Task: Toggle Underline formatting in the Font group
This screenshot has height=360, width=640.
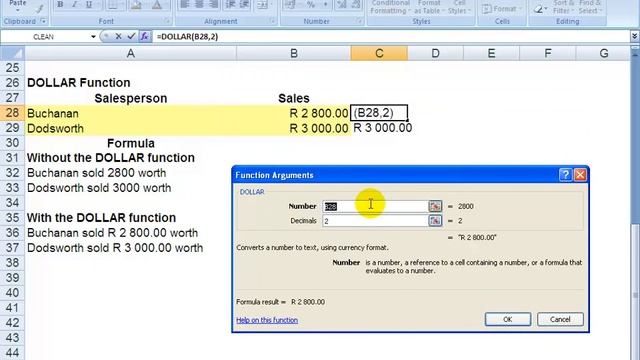Action: coord(89,5)
